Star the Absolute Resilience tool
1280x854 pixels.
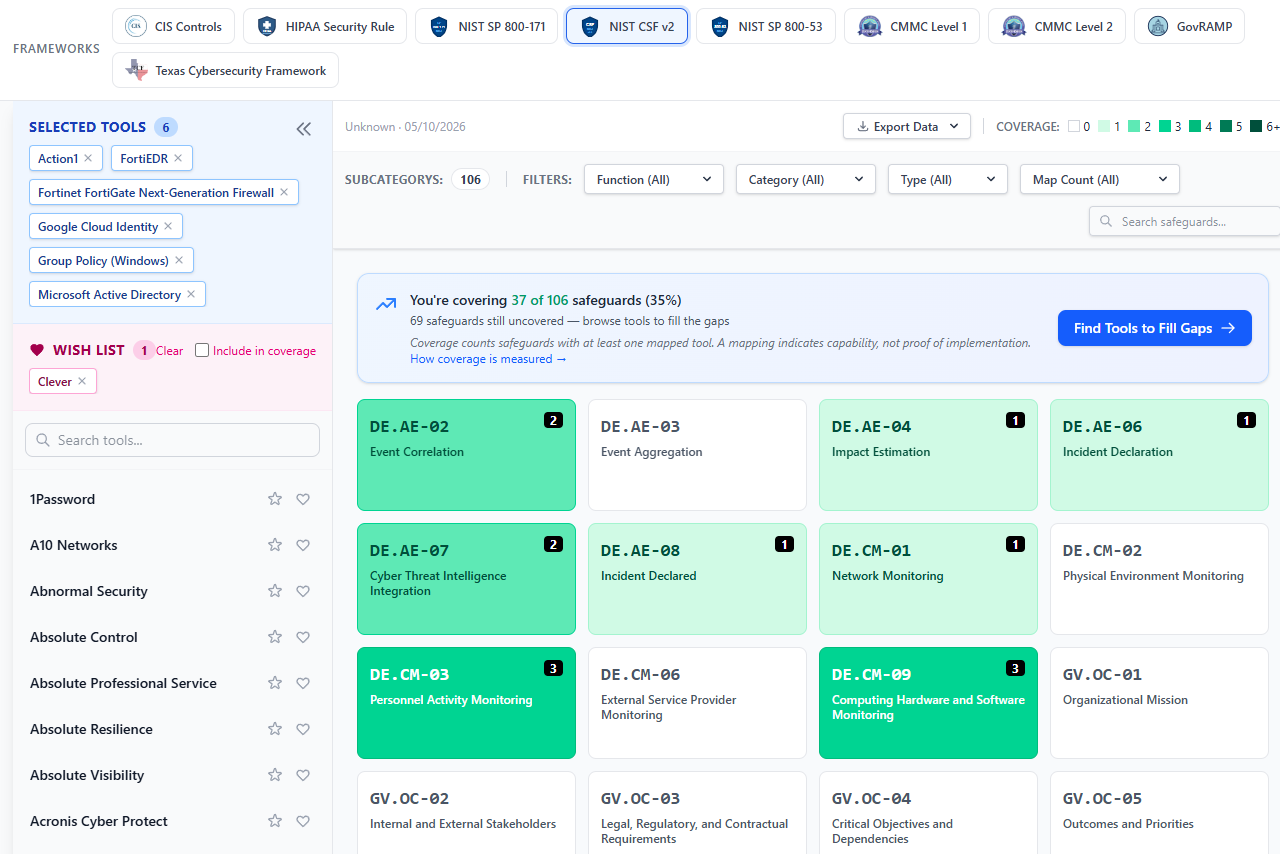click(x=275, y=729)
